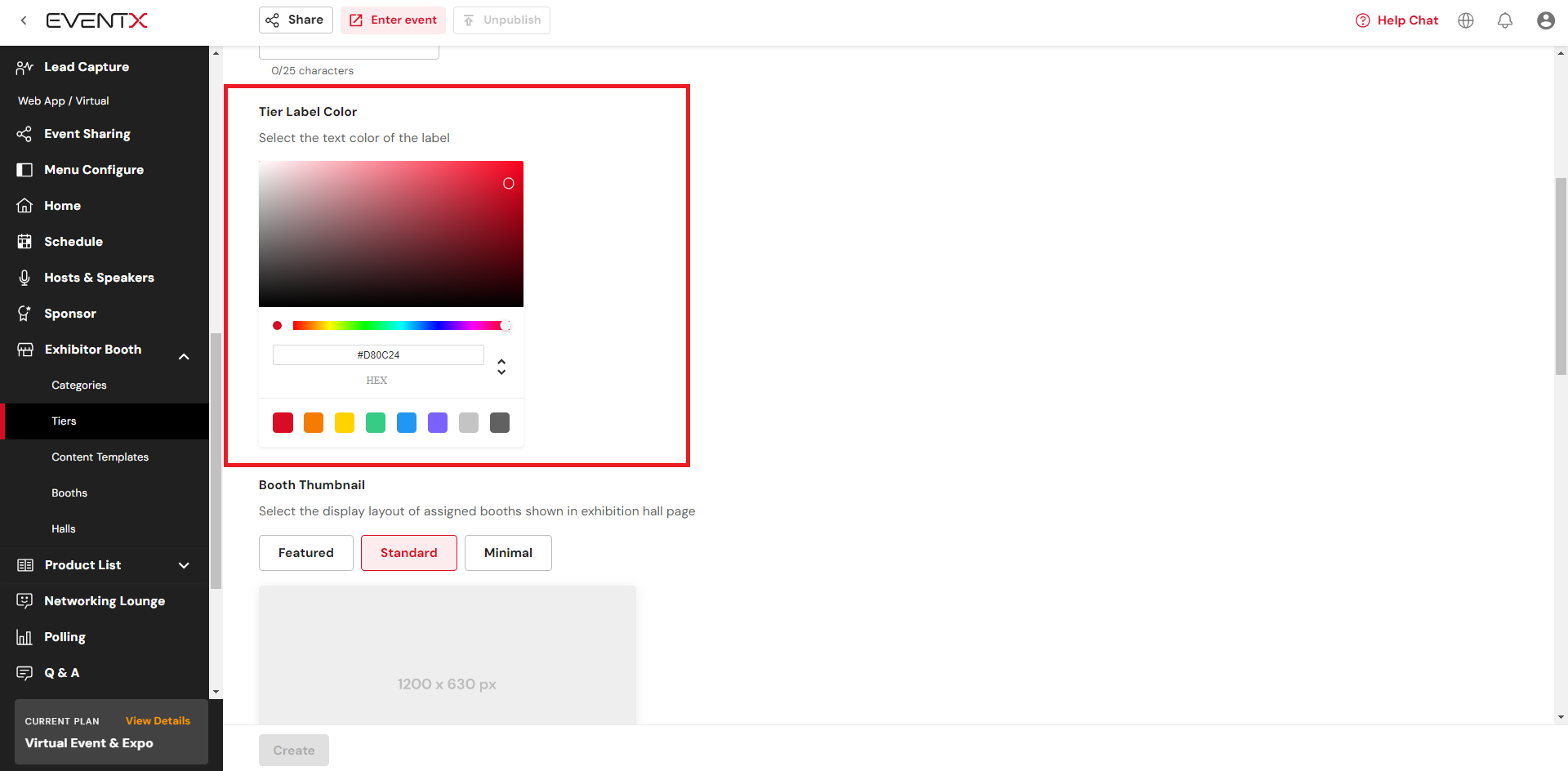Pick the light gray preset color swatch
The image size is (1568, 771).
point(469,422)
